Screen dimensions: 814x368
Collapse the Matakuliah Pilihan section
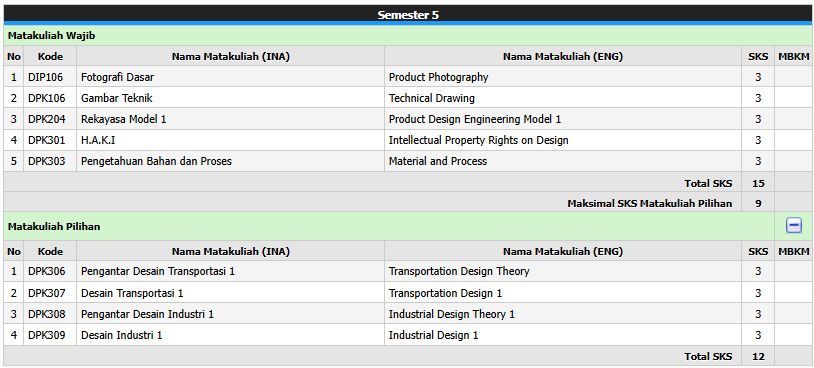click(794, 225)
